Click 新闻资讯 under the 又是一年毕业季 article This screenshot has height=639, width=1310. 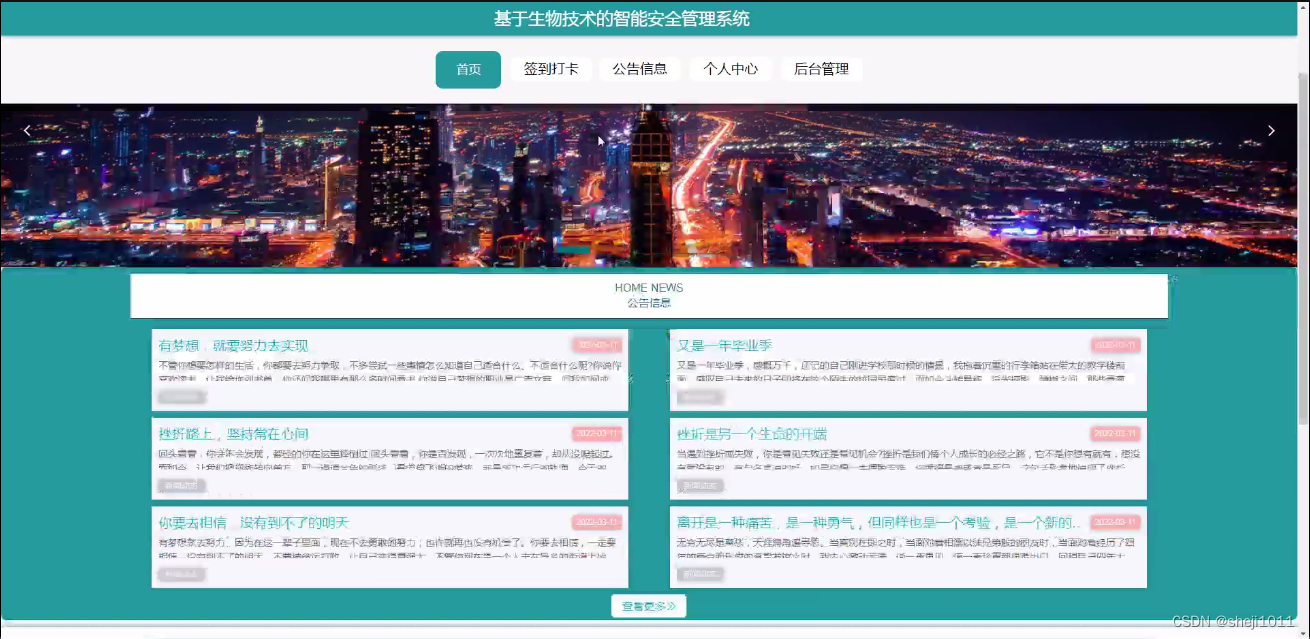click(x=701, y=396)
